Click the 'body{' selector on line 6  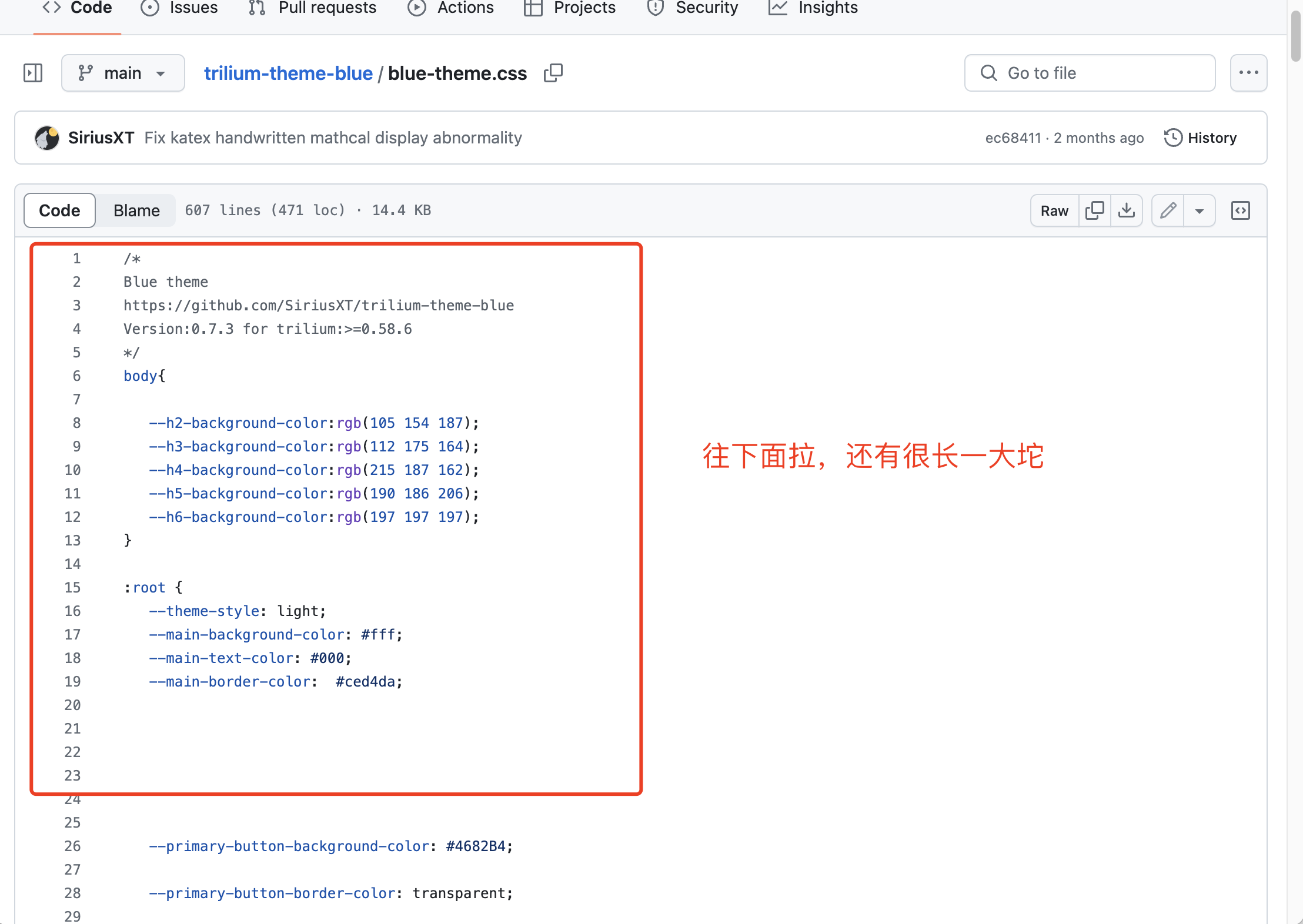tap(145, 376)
